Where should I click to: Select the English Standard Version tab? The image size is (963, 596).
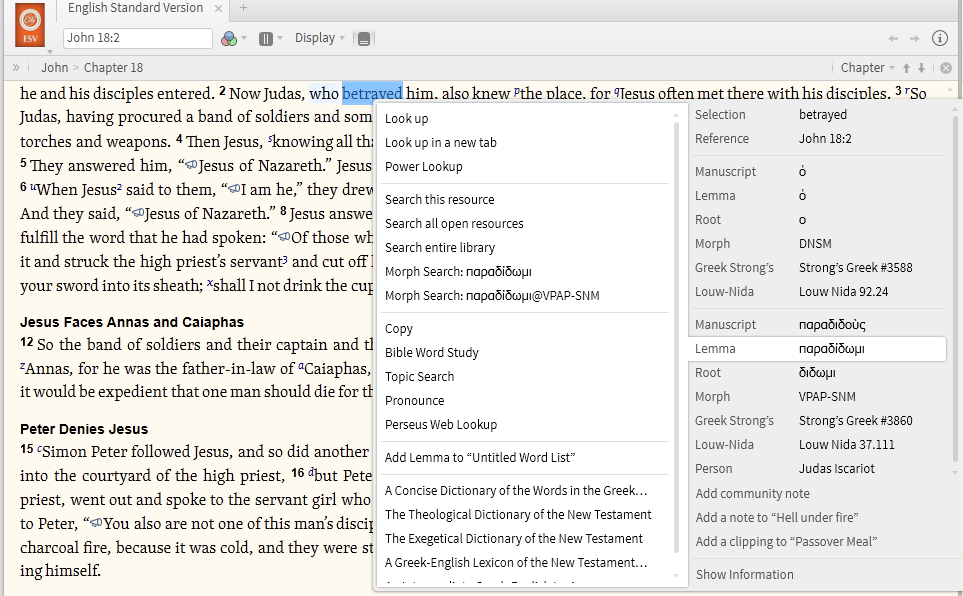tap(135, 8)
